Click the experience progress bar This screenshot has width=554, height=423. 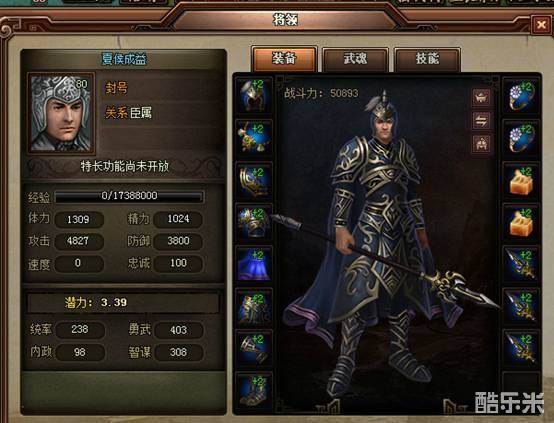tap(129, 196)
